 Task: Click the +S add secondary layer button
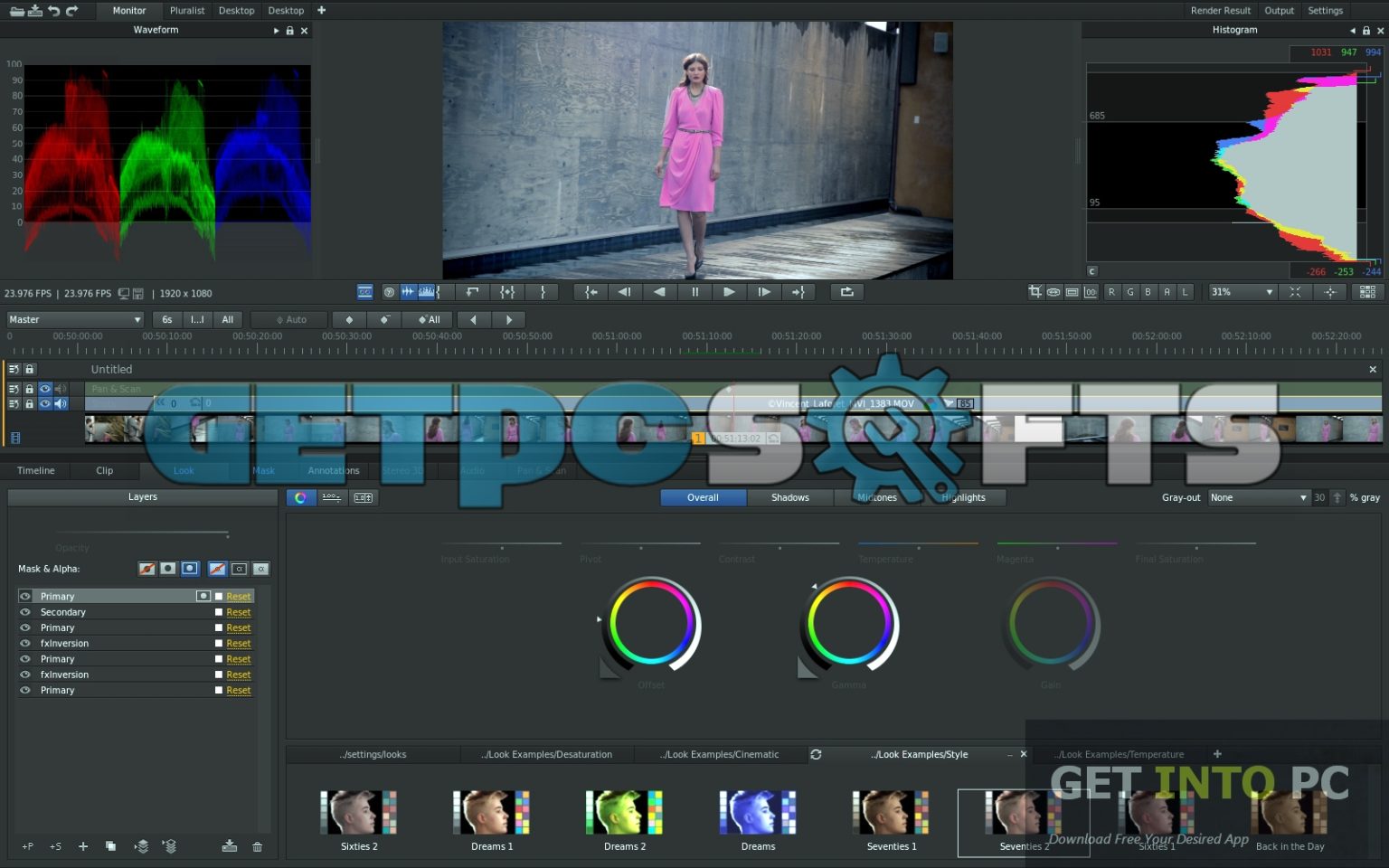point(55,846)
